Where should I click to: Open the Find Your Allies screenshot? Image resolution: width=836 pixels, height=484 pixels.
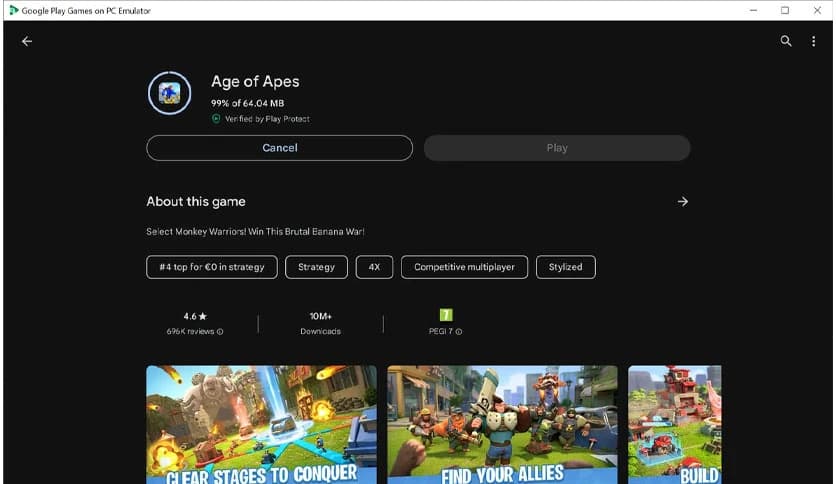pos(502,424)
